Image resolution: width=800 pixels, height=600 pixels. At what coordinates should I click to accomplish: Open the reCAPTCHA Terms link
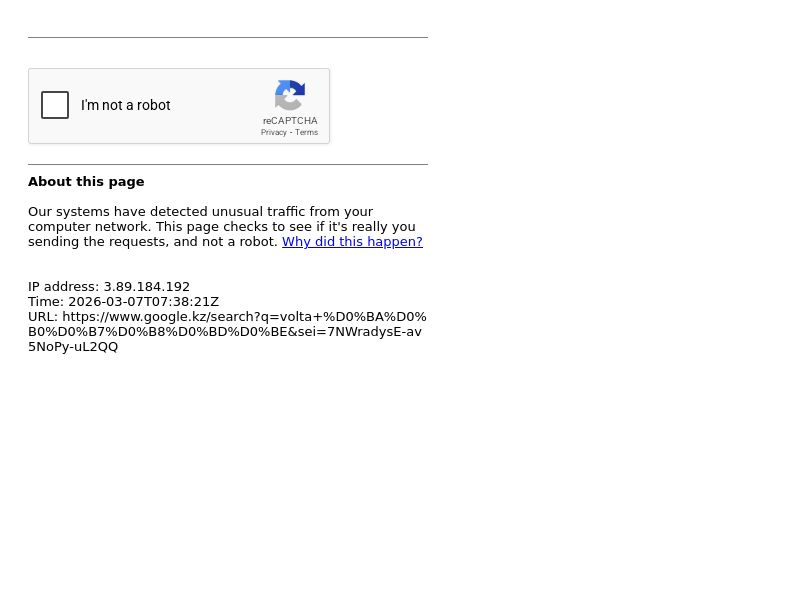click(306, 132)
